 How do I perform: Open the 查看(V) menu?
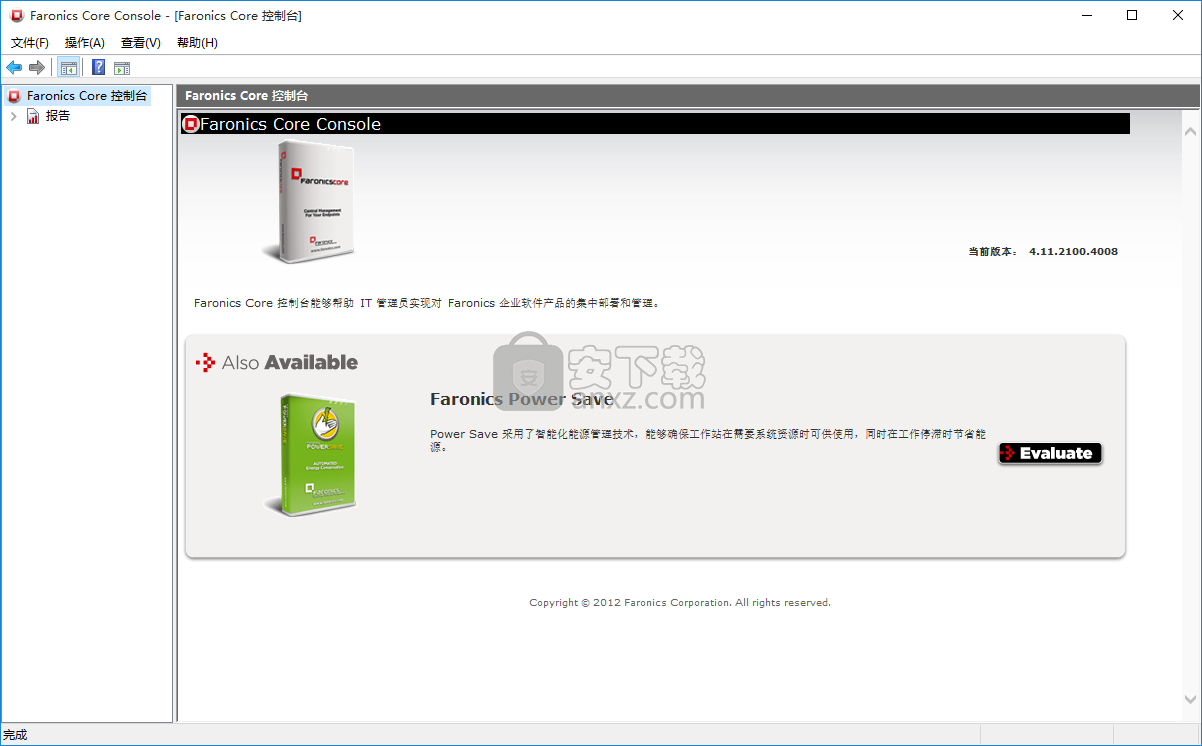(x=141, y=42)
